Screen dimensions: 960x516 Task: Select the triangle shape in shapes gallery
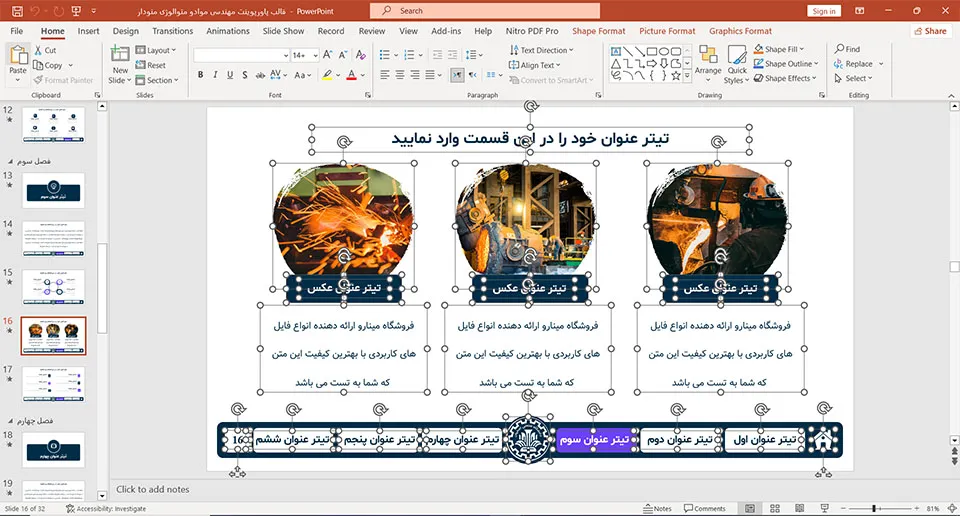(616, 64)
